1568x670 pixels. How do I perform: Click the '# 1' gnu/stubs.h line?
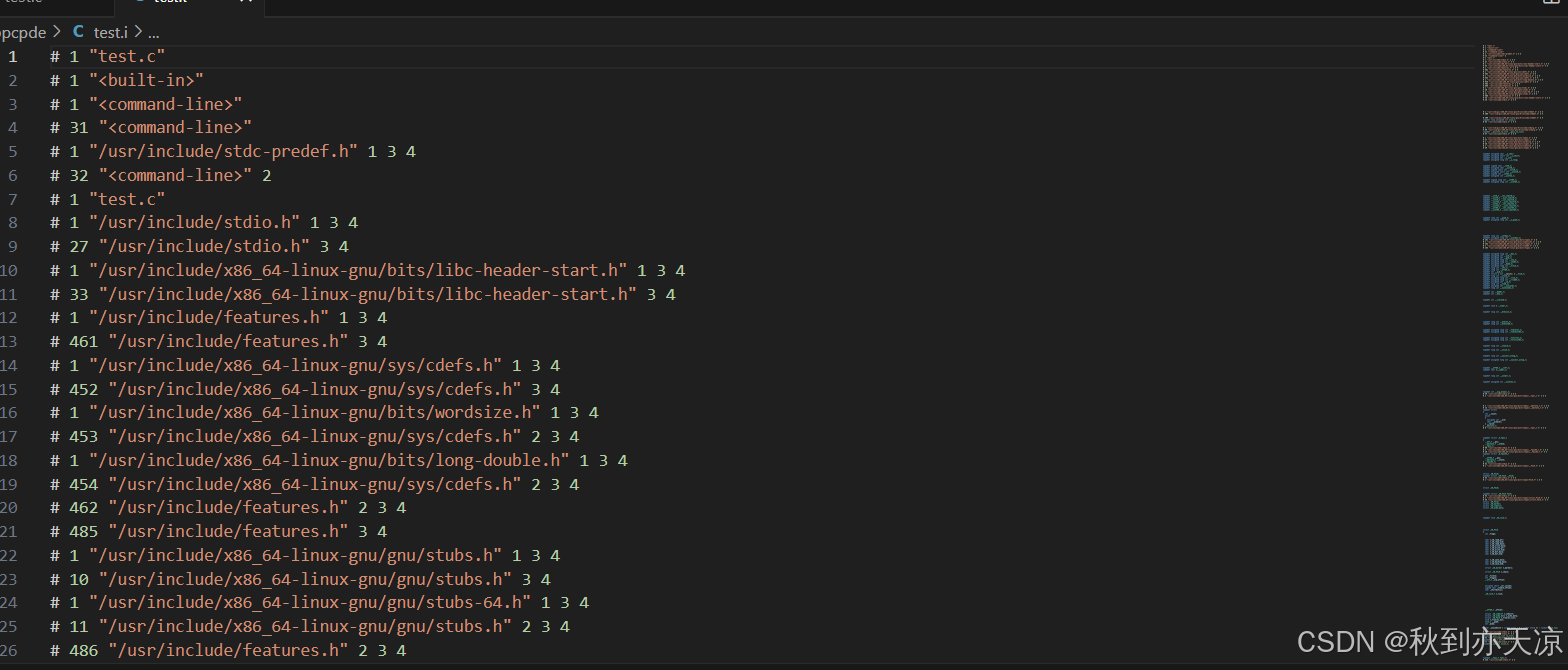(305, 556)
